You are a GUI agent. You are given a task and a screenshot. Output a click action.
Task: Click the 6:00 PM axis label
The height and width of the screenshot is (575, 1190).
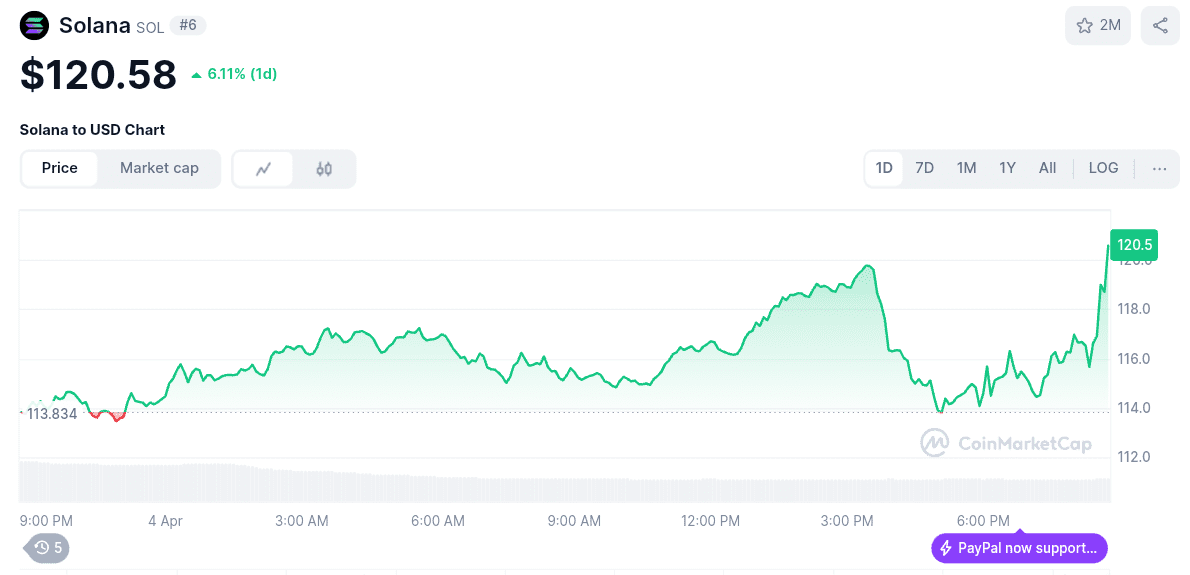pos(984,521)
